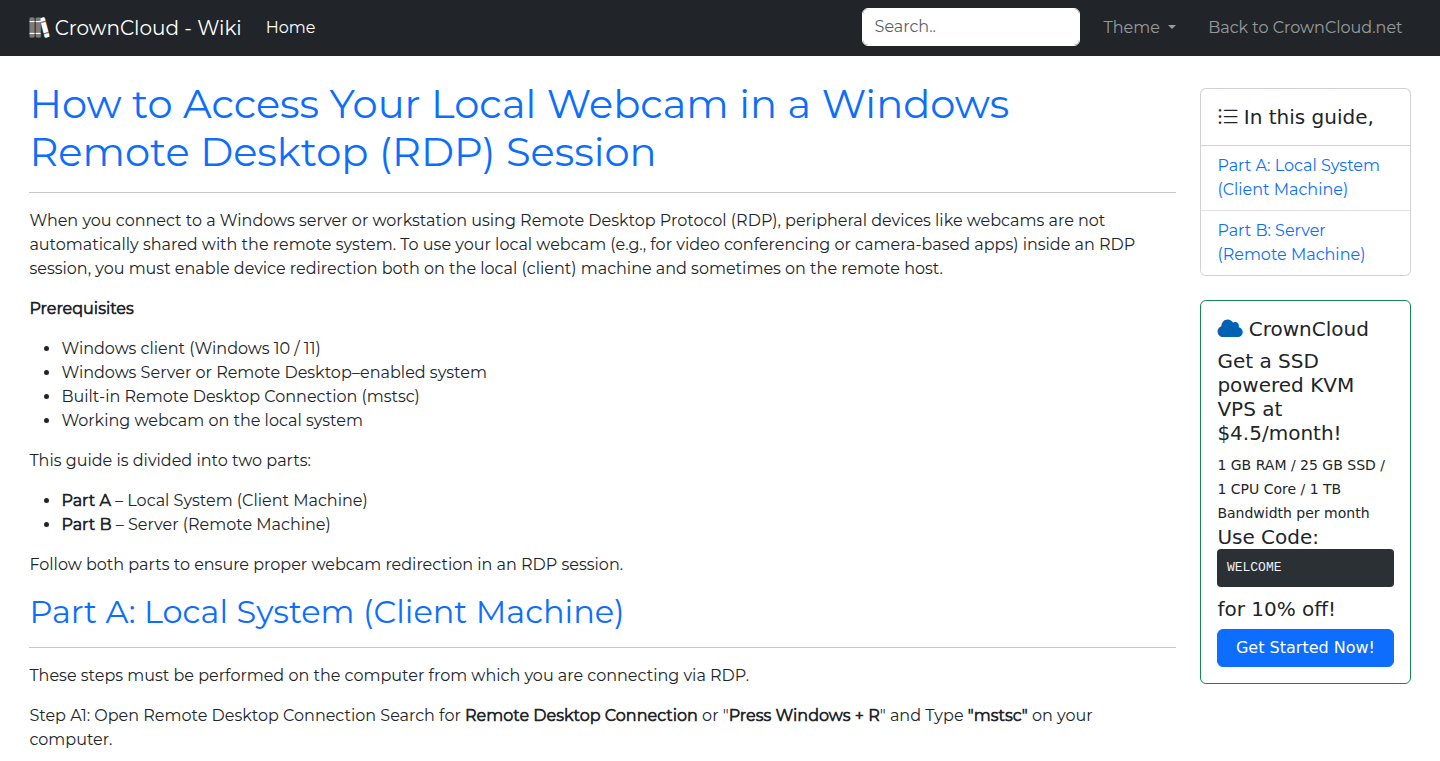Click 'Working webcam on the local system' bullet
The height and width of the screenshot is (761, 1440).
coord(212,420)
